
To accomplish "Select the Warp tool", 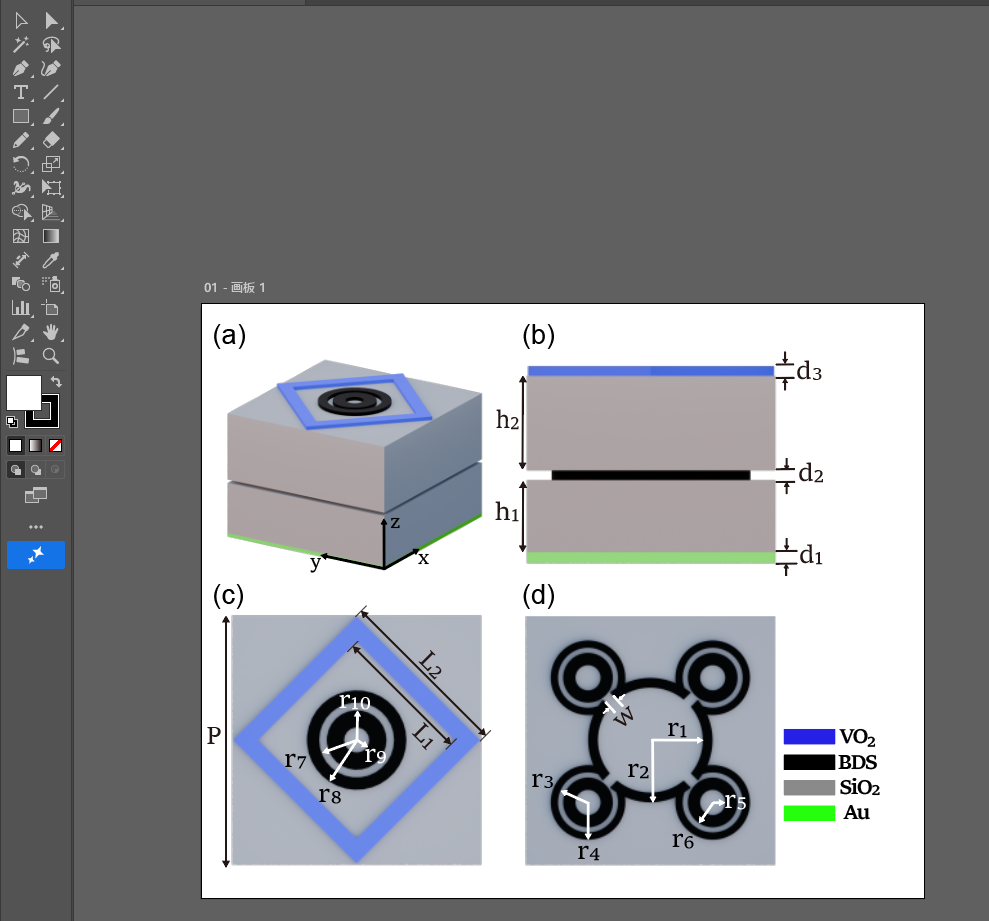I will [x=21, y=189].
